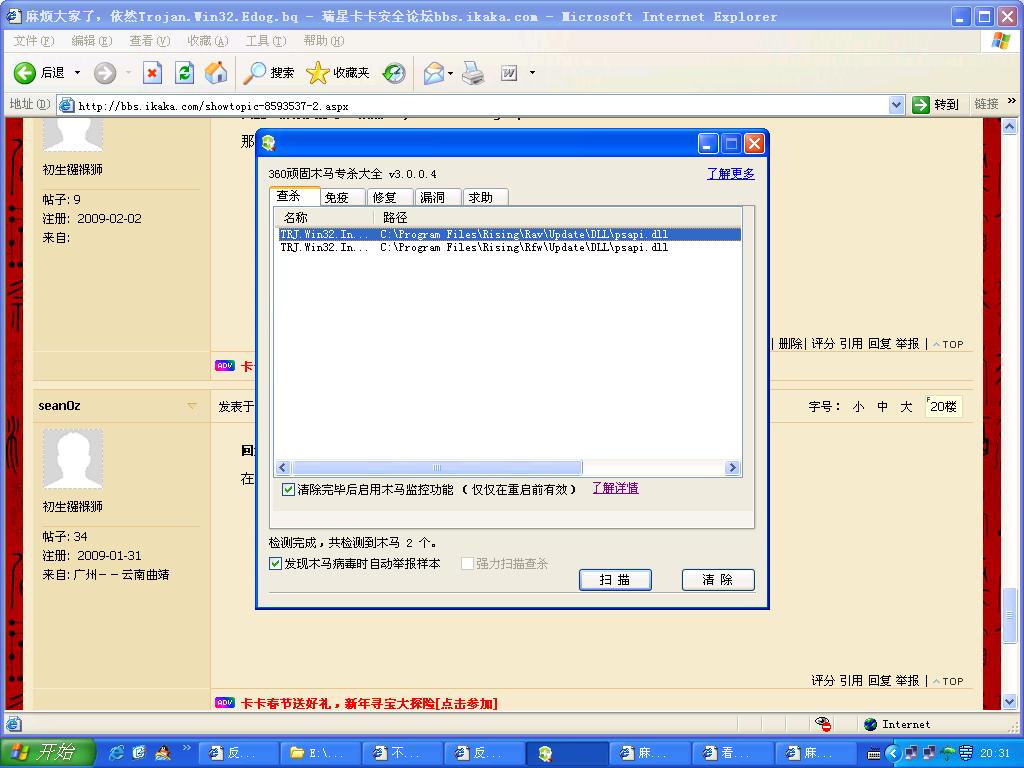Click the 扫描 button
This screenshot has height=768, width=1024.
[x=615, y=579]
